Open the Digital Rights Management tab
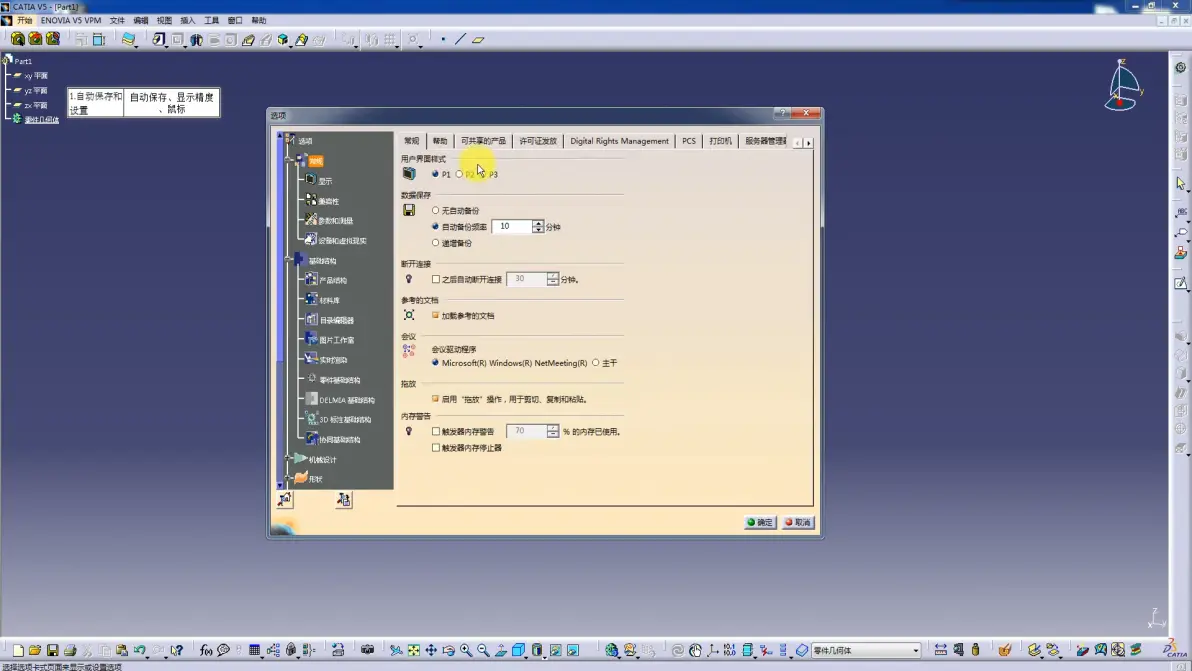Screen dimensions: 1192x671 (620, 141)
